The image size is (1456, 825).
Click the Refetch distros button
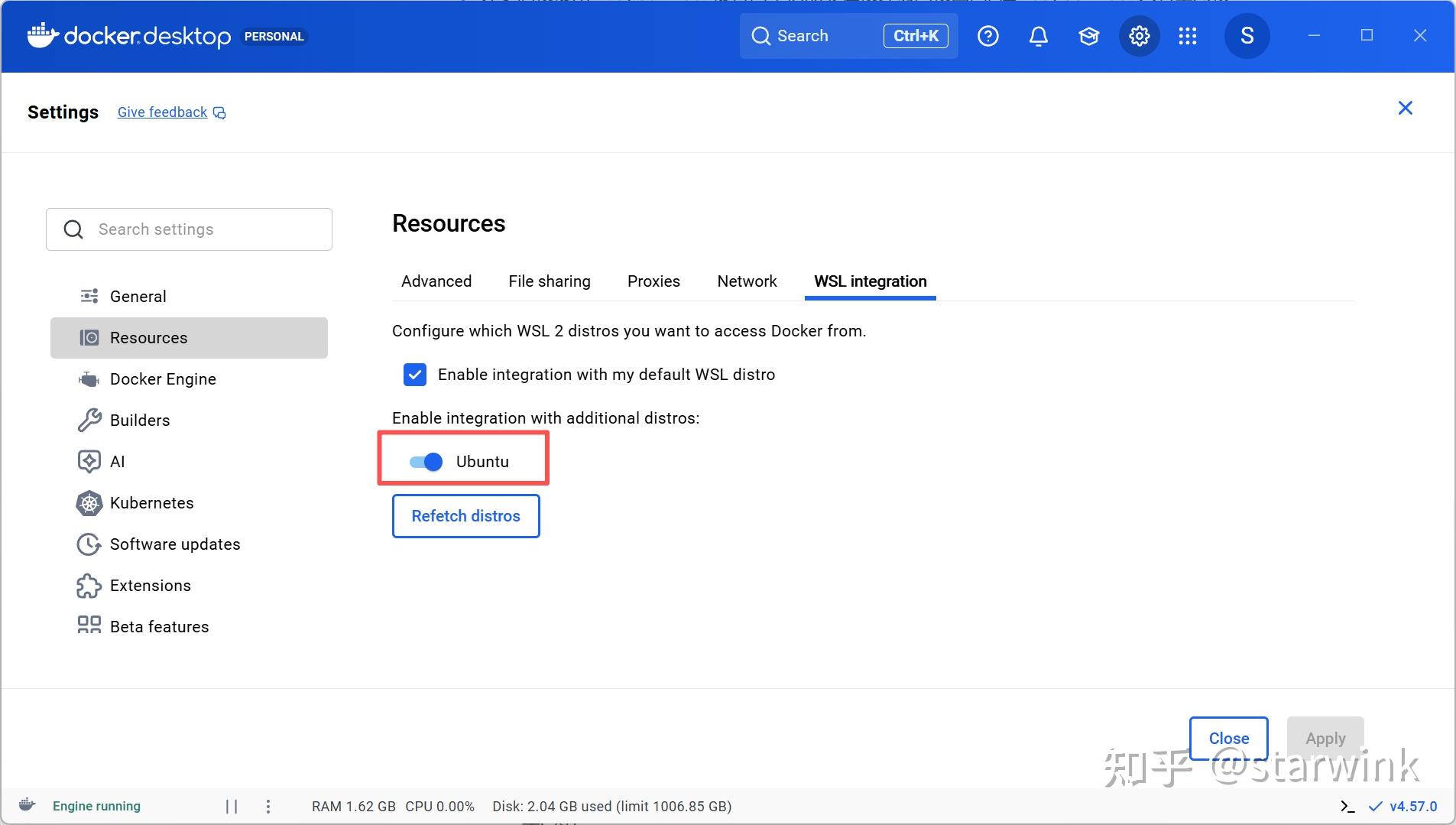466,516
